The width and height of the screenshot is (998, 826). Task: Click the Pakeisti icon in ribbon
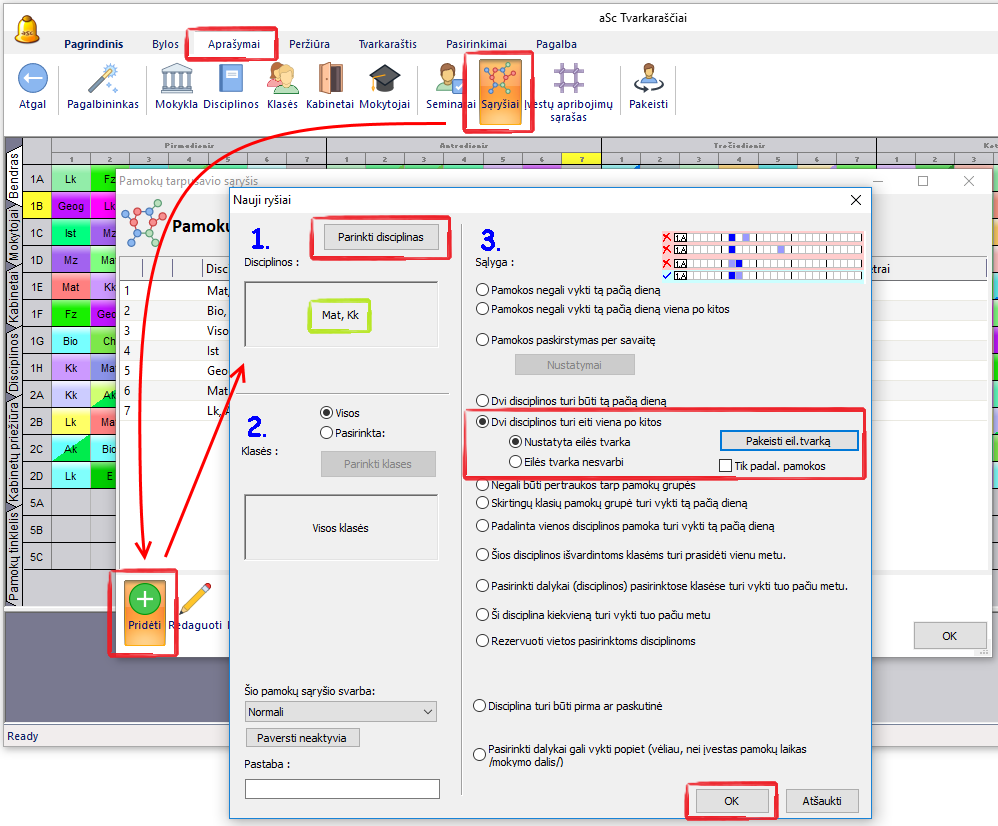coord(648,79)
